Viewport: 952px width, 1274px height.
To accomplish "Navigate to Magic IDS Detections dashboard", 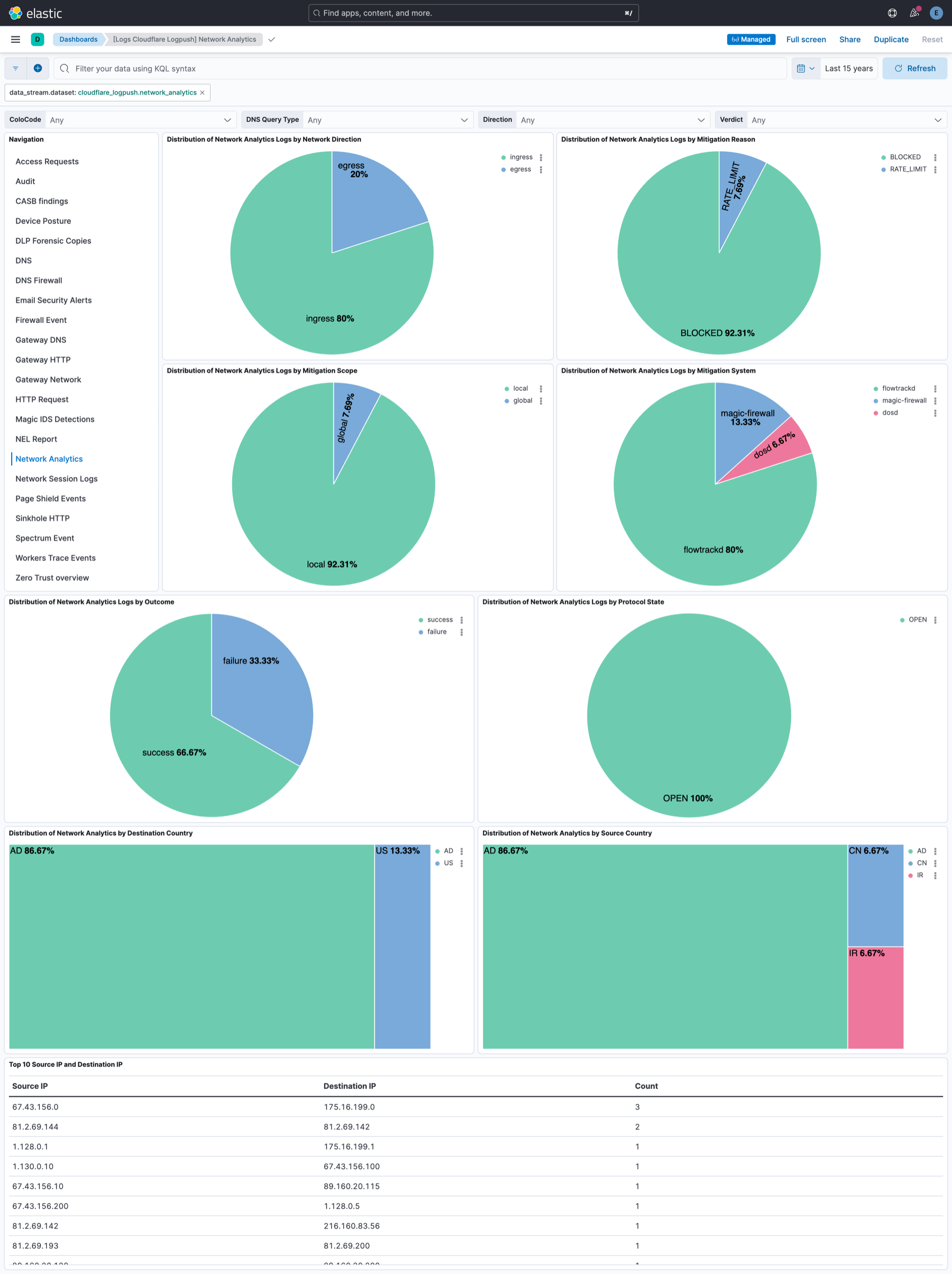I will click(54, 419).
